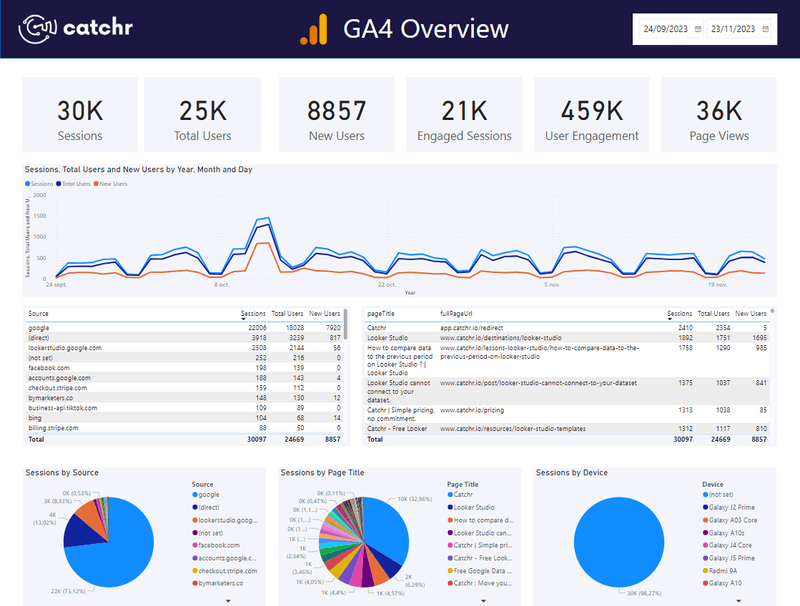Open calendar picker for start date 24/09/2023

pos(698,29)
